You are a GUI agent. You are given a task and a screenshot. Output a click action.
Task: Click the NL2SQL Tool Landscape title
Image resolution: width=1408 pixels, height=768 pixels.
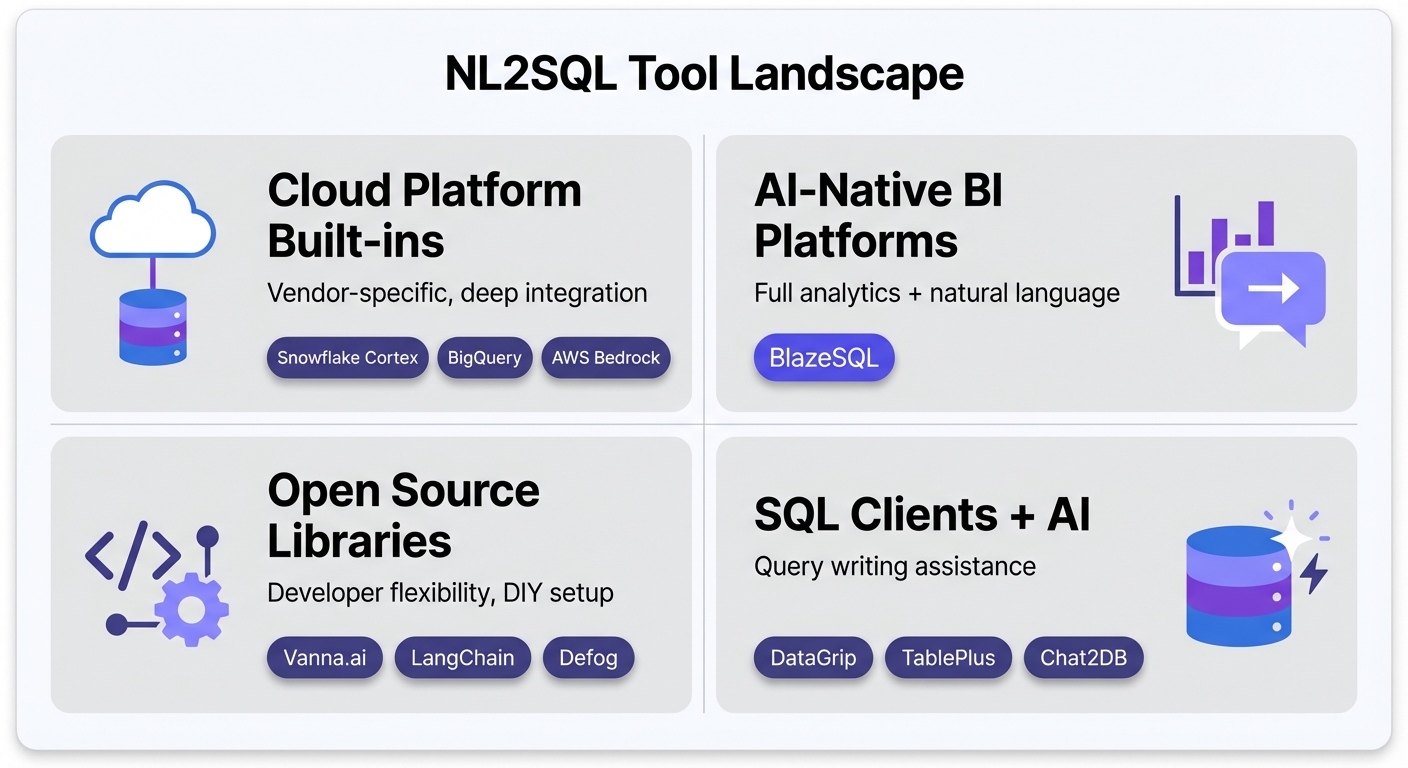tap(704, 73)
